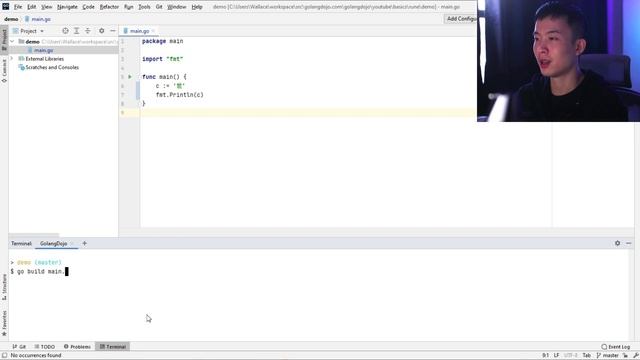Close the main.go editor tab
The image size is (640, 360).
[x=153, y=31]
